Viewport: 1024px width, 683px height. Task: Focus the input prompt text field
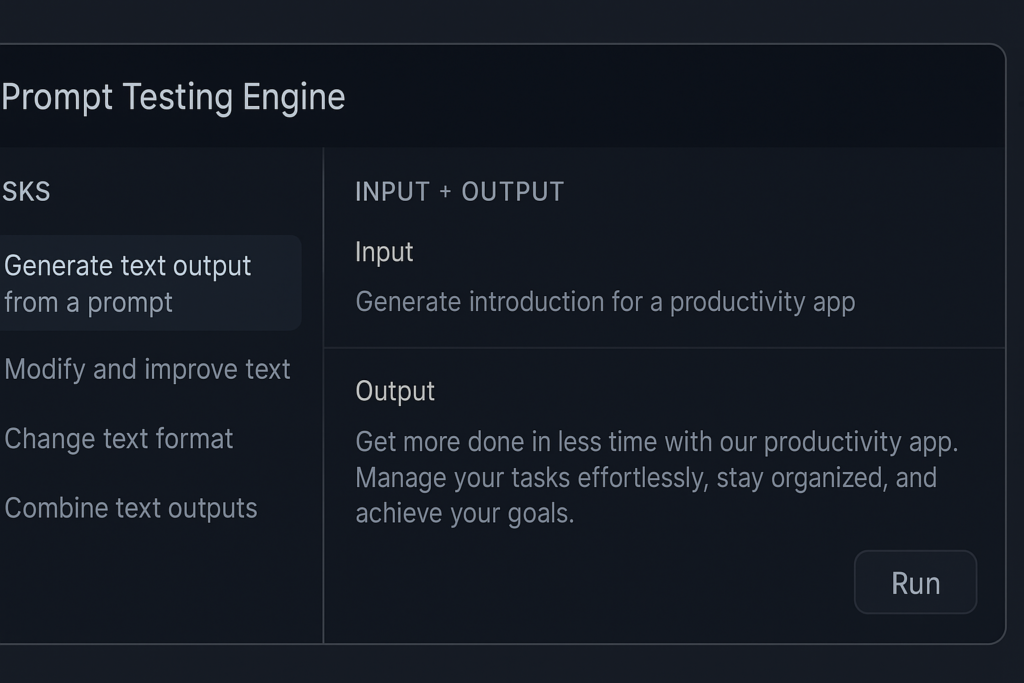pos(605,302)
